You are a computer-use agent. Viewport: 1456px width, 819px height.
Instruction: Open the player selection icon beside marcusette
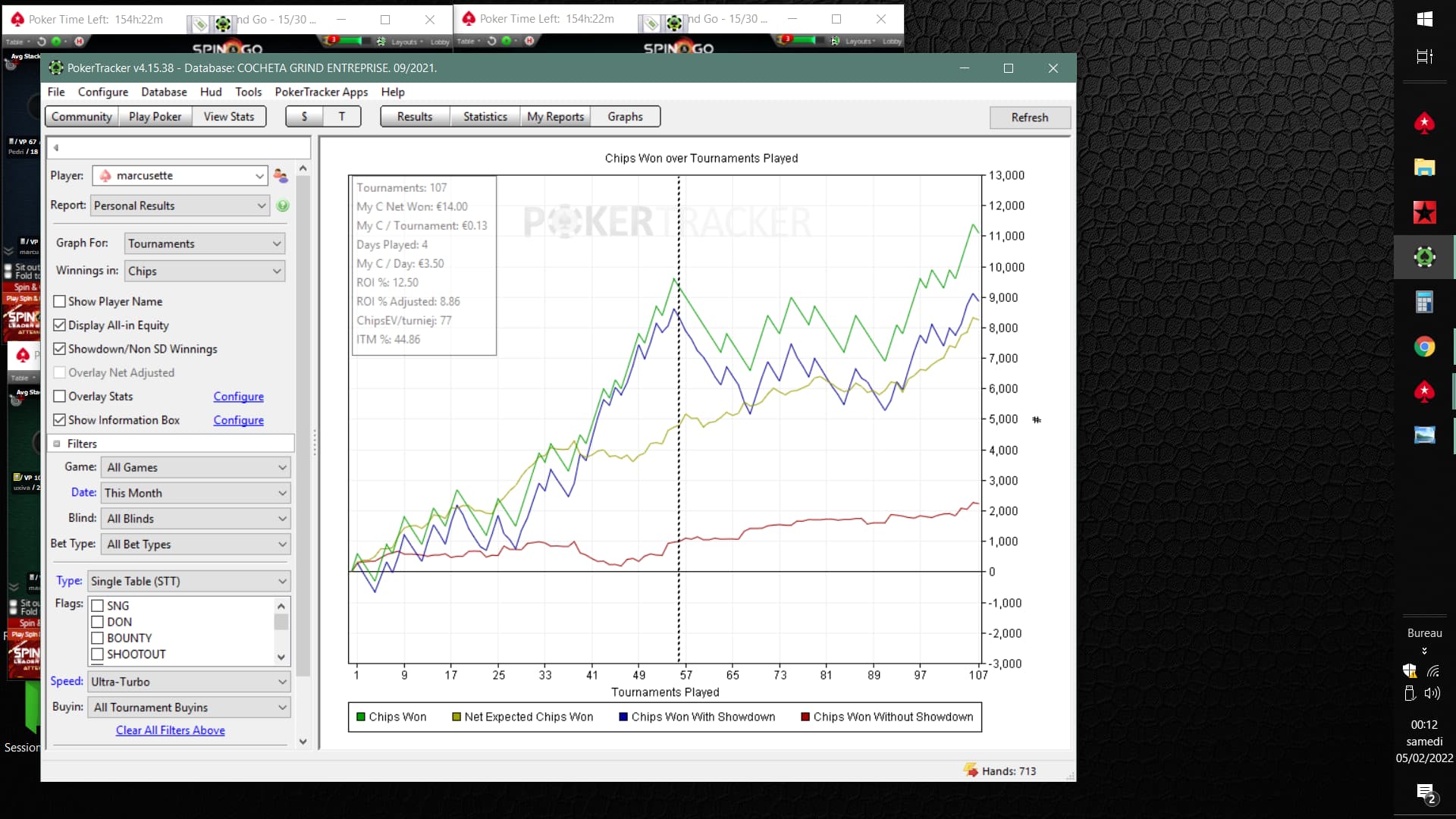pyautogui.click(x=281, y=176)
